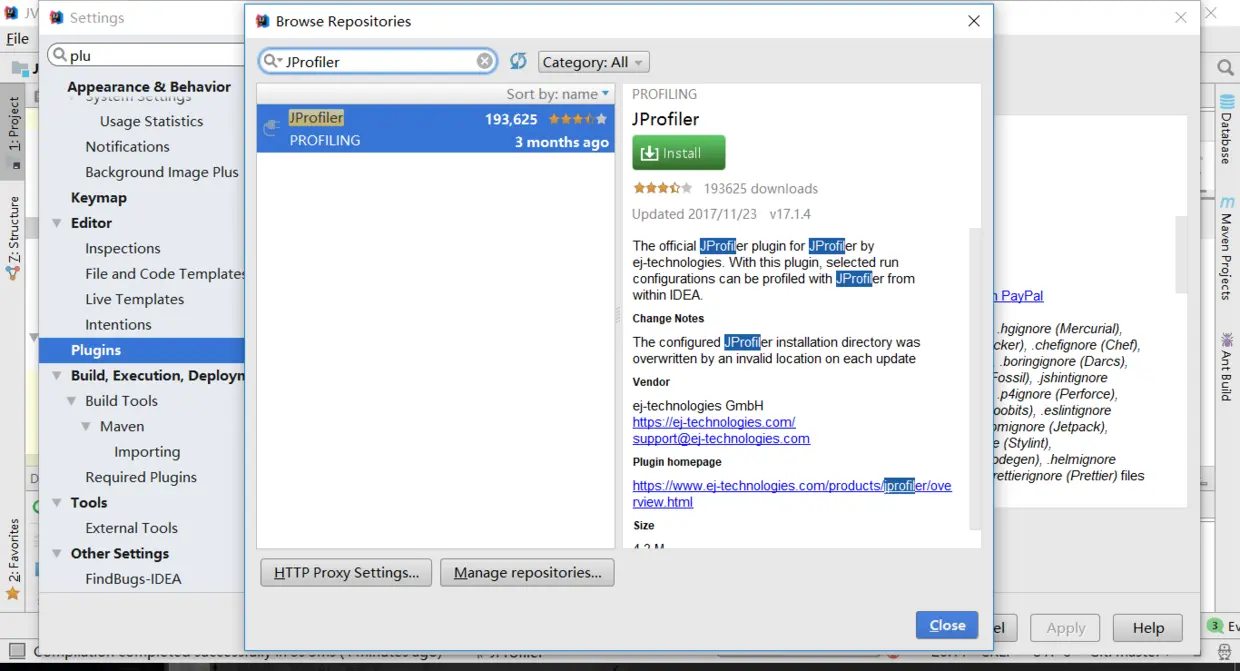
Task: Click the splitter between plugin list and details
Action: click(x=618, y=316)
